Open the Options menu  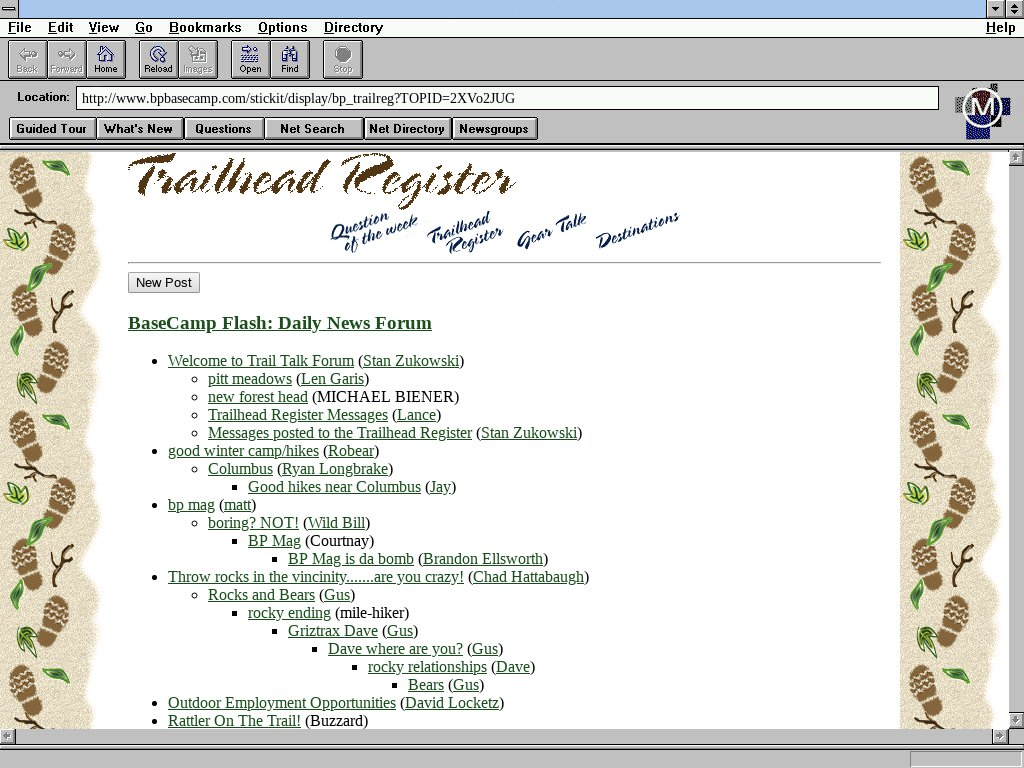click(282, 27)
